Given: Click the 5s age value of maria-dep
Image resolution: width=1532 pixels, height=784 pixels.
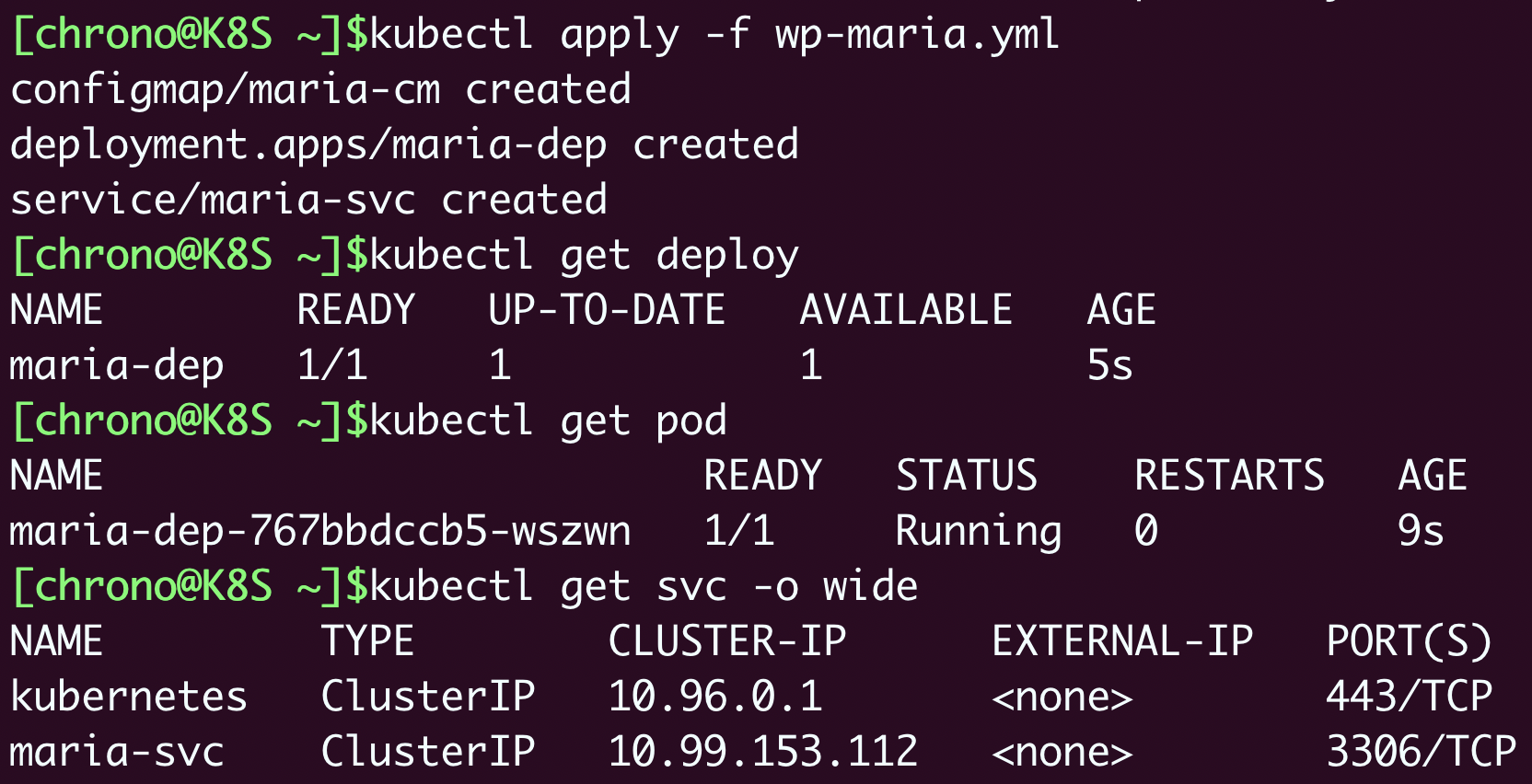Looking at the screenshot, I should click(1109, 366).
